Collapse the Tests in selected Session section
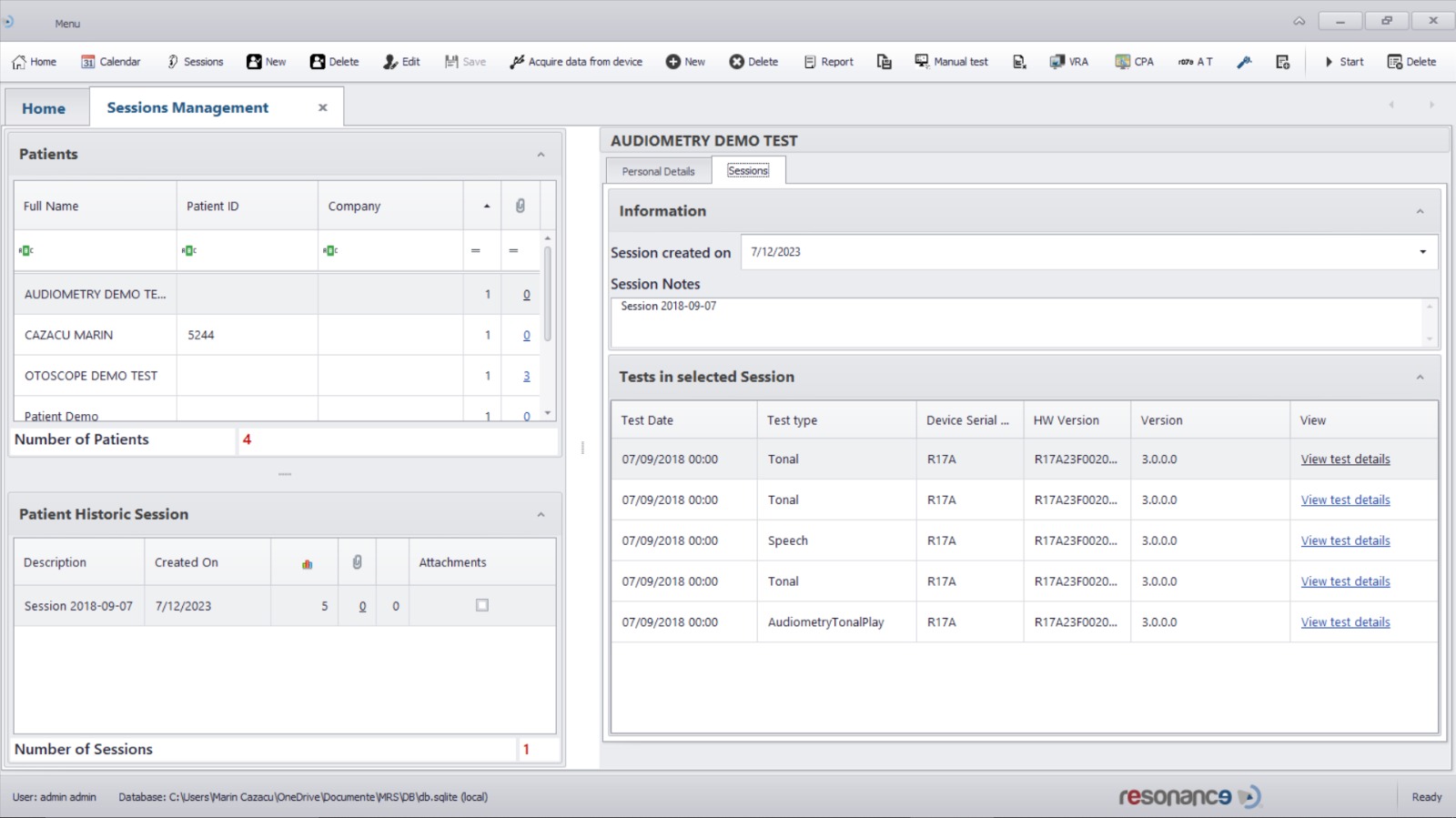 (x=1420, y=377)
